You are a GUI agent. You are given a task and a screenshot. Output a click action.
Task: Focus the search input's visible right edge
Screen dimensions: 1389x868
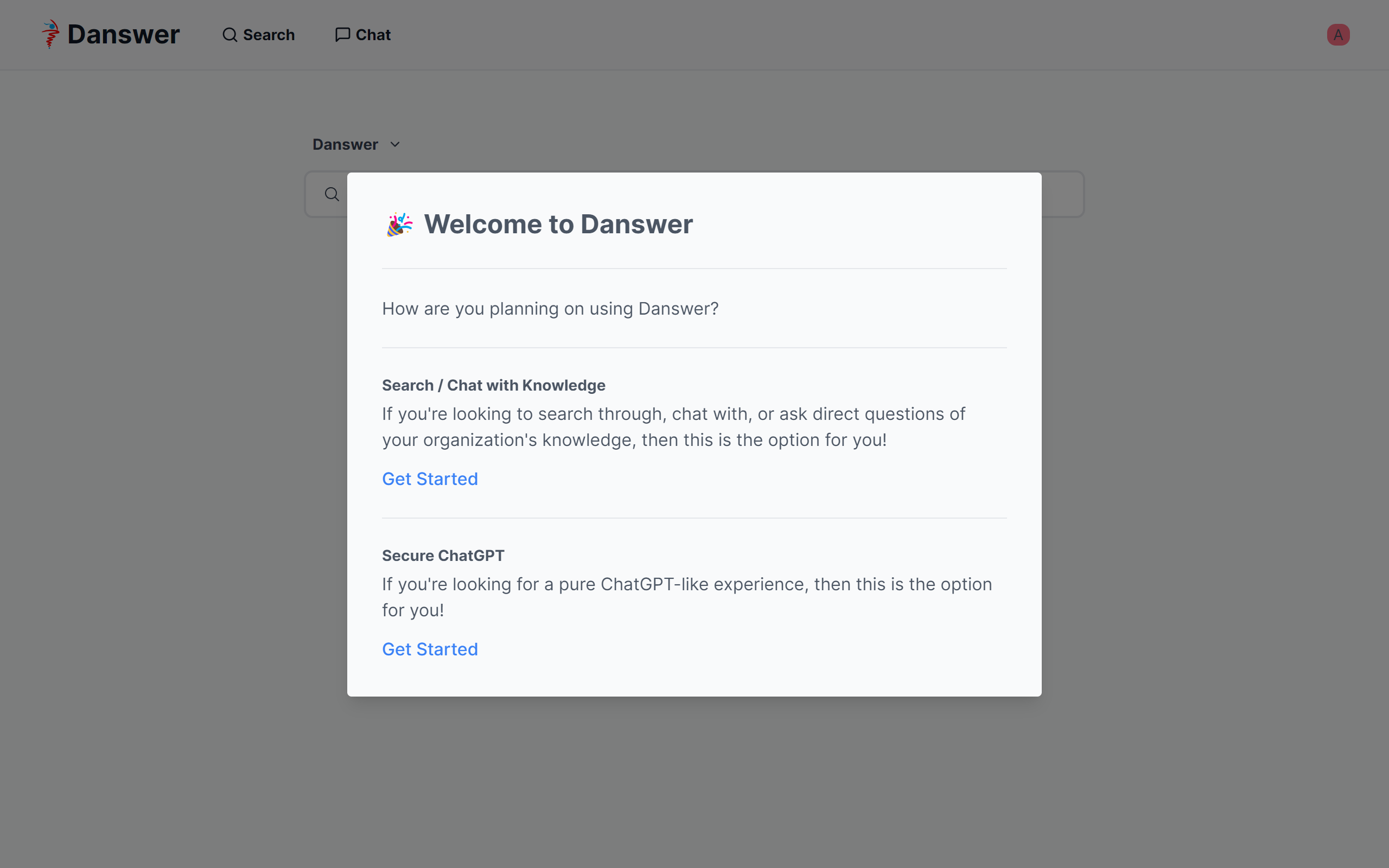1062,194
